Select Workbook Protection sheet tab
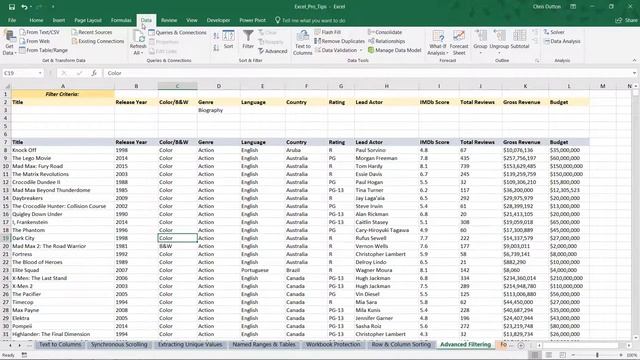Viewport: 640px width, 360px height. tap(333, 344)
